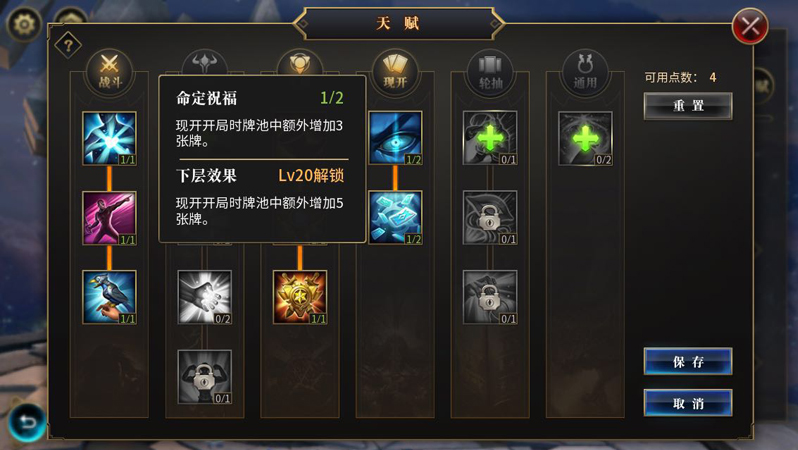Click the locked muscle-pose talent icon
The image size is (798, 450).
(x=205, y=377)
